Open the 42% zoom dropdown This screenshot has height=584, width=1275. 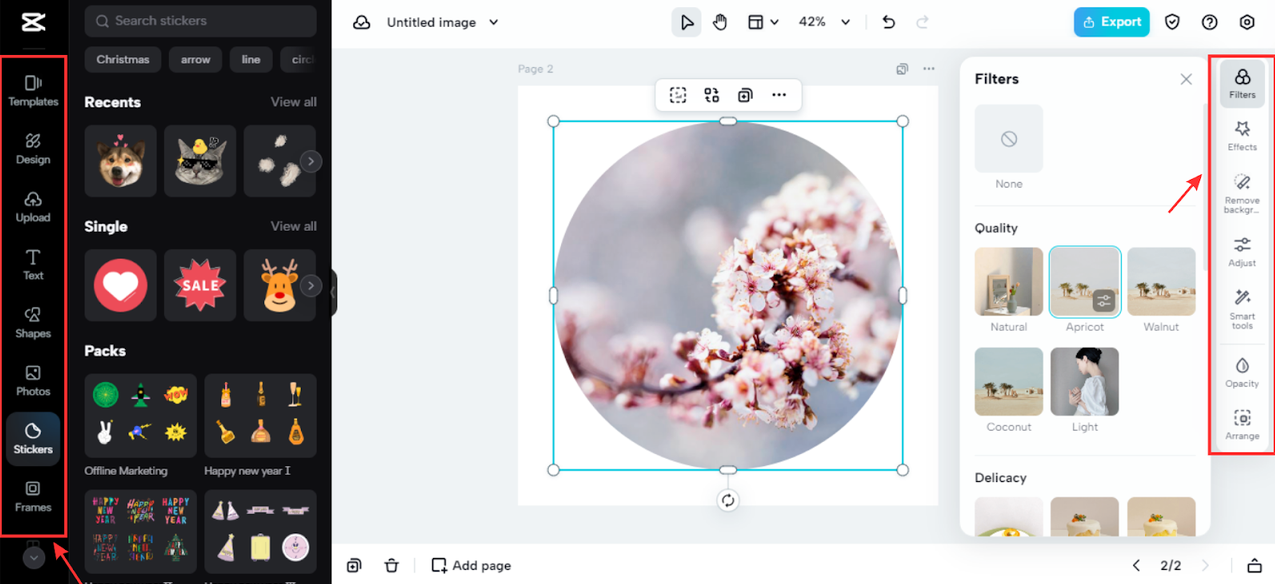coord(824,22)
